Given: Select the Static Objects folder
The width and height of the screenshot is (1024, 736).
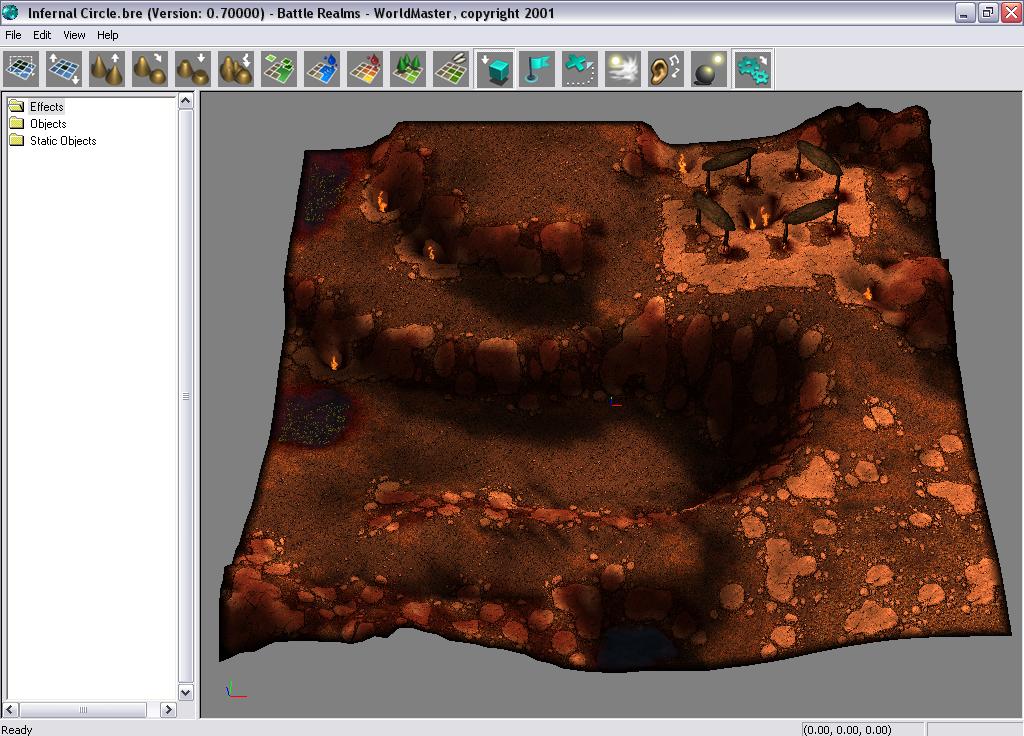Looking at the screenshot, I should coord(63,140).
